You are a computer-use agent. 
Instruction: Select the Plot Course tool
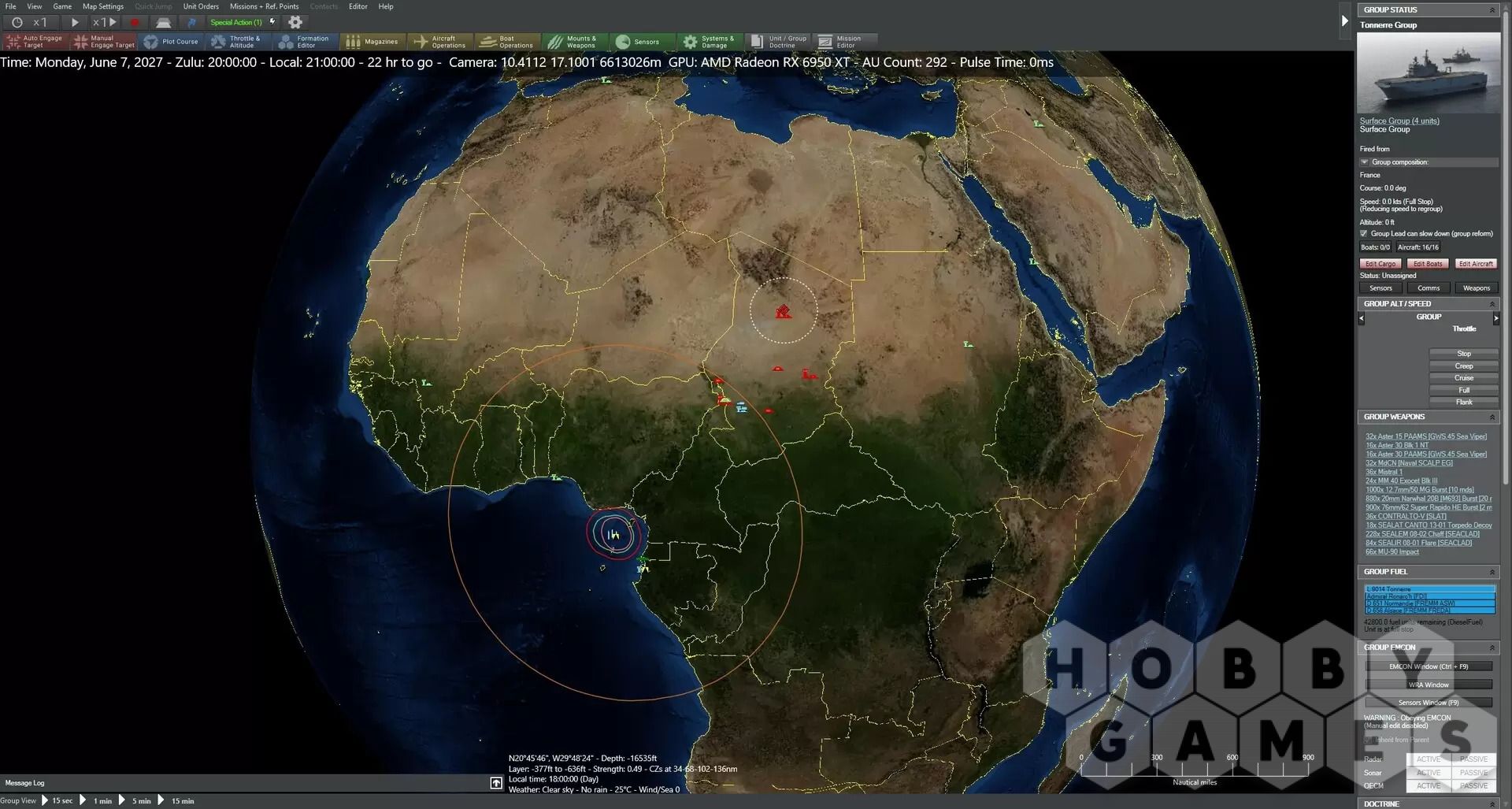tap(172, 42)
